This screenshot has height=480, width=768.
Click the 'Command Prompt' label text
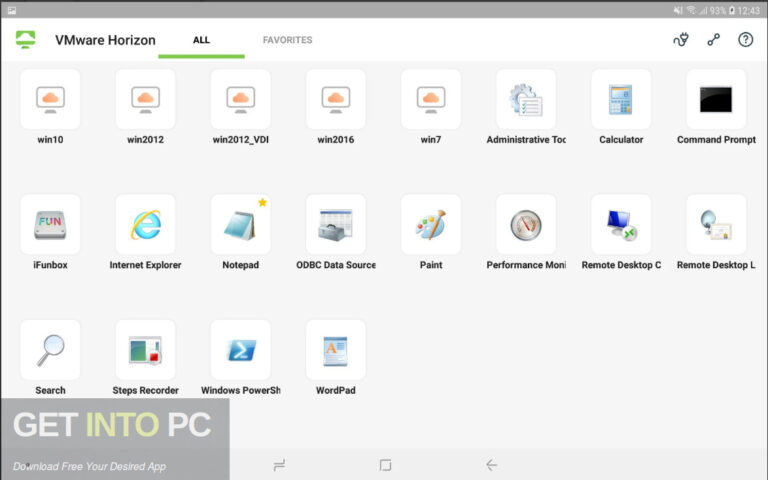point(716,140)
